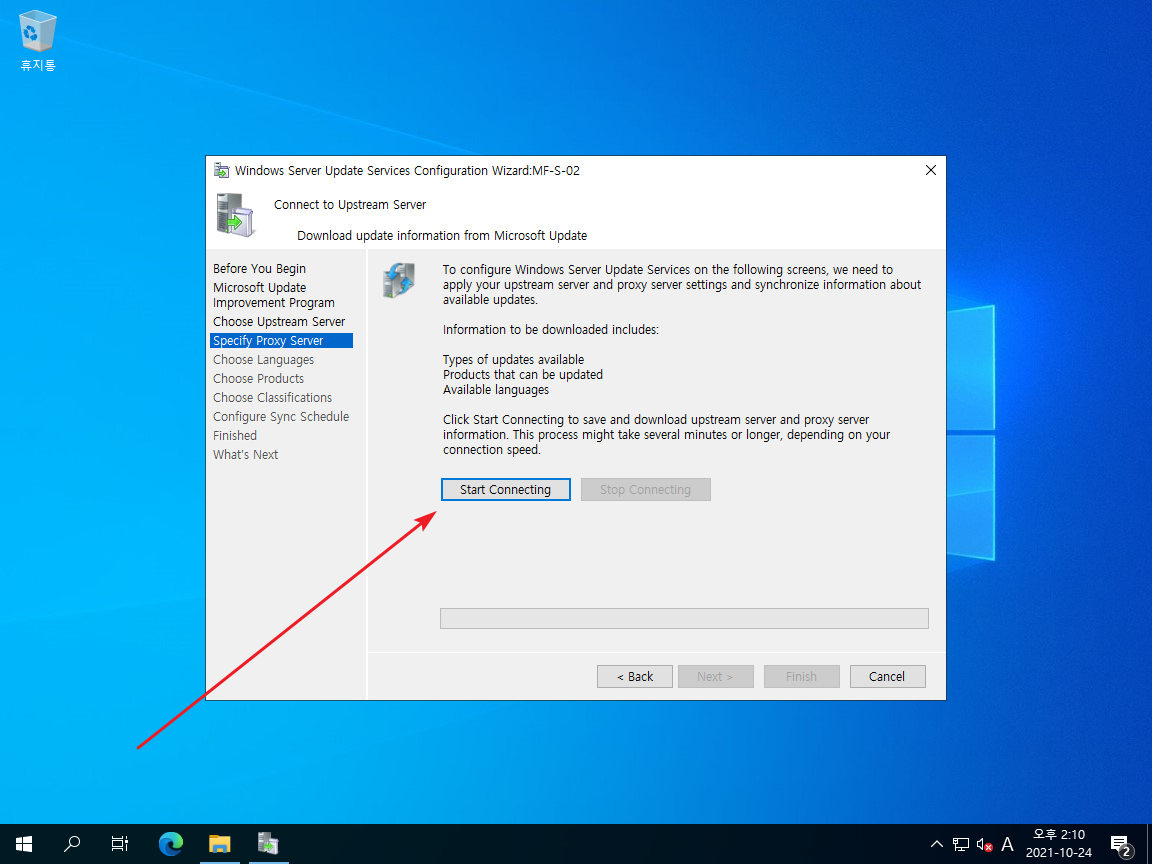Open File Explorer from the taskbar

tap(220, 843)
